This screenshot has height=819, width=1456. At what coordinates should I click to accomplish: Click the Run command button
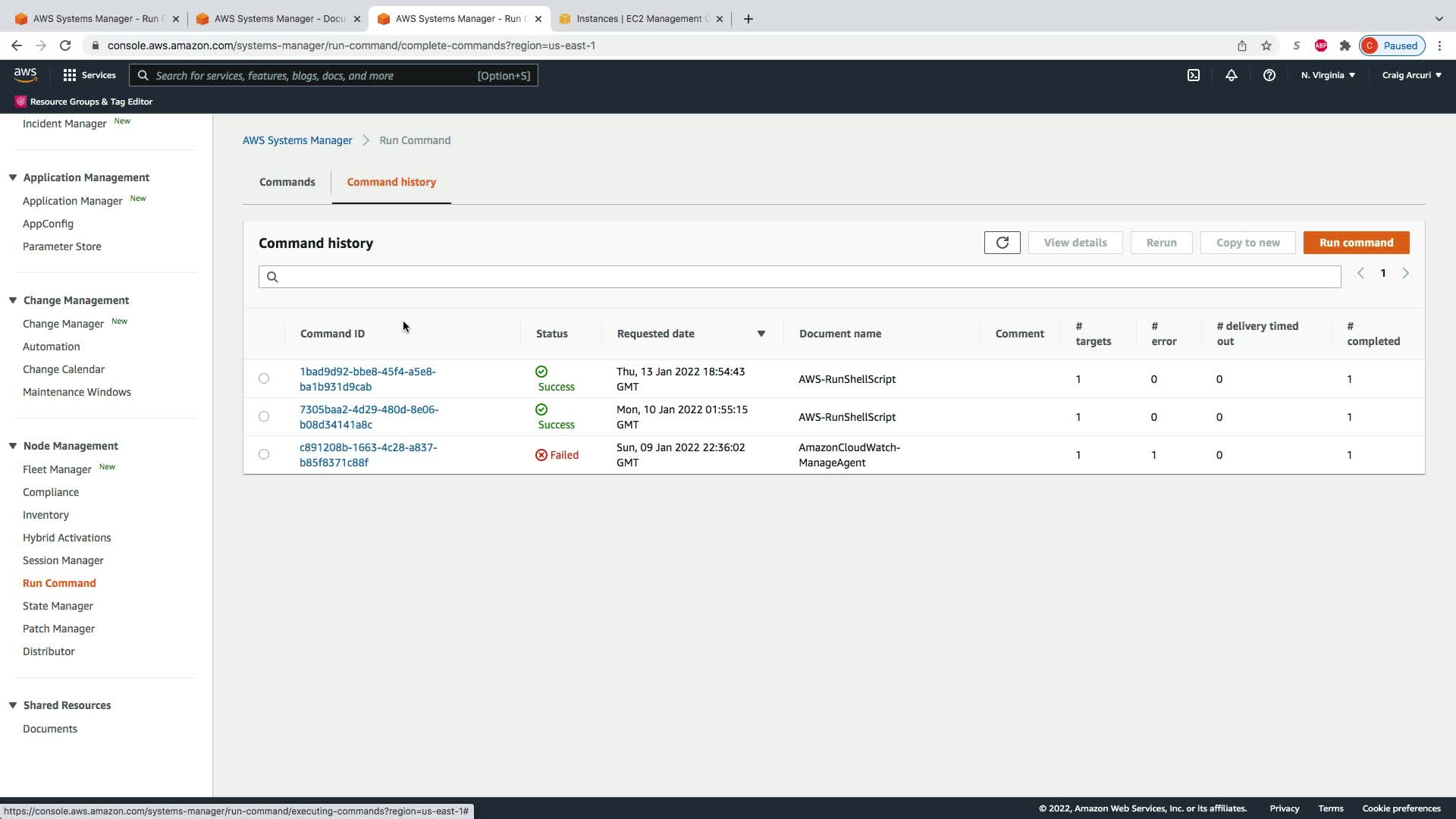click(x=1356, y=243)
